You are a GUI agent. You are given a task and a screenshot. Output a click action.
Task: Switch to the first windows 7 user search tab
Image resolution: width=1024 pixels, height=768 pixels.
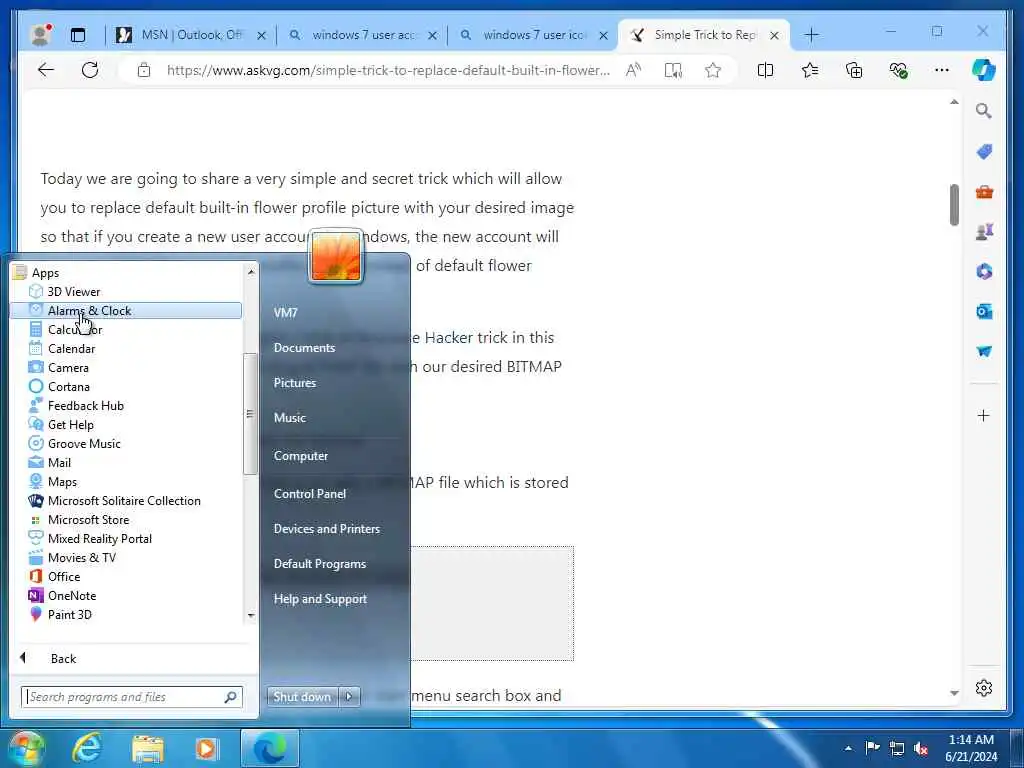point(360,35)
